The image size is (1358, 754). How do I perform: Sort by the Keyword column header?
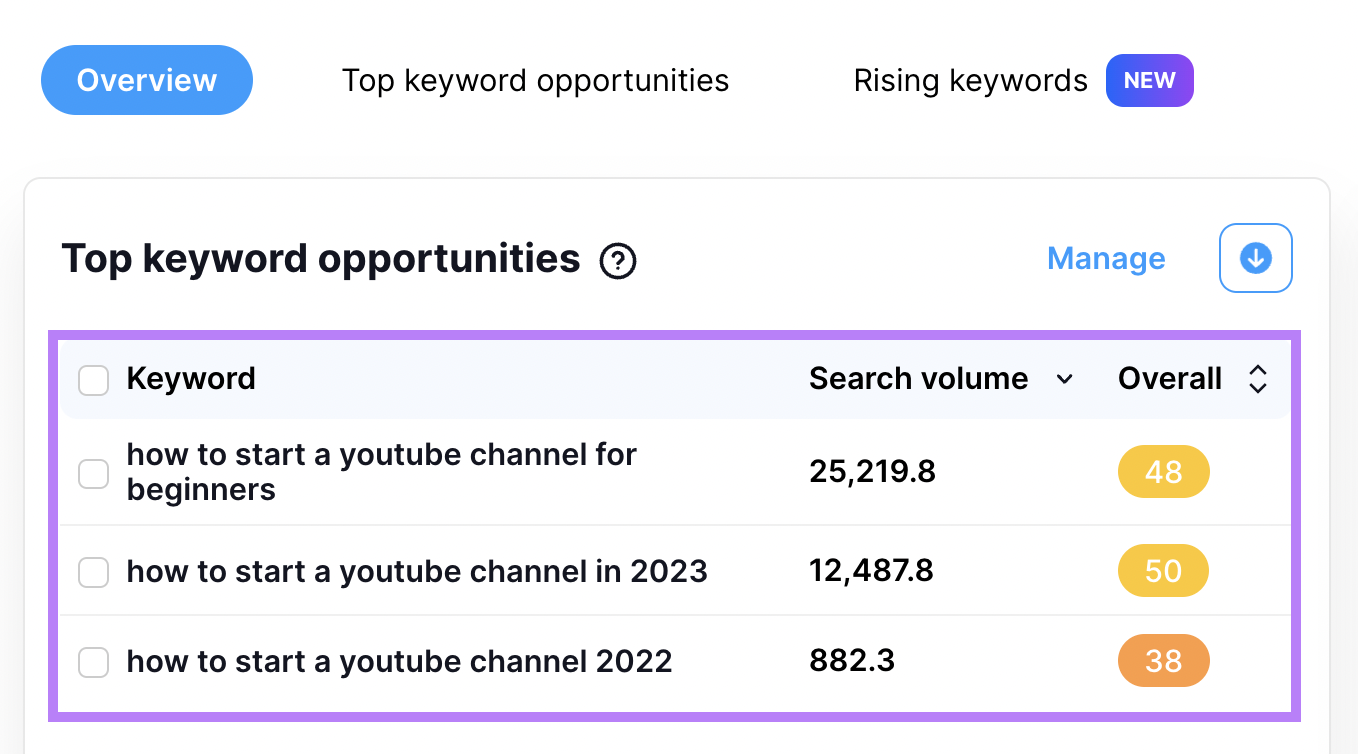[x=191, y=379]
